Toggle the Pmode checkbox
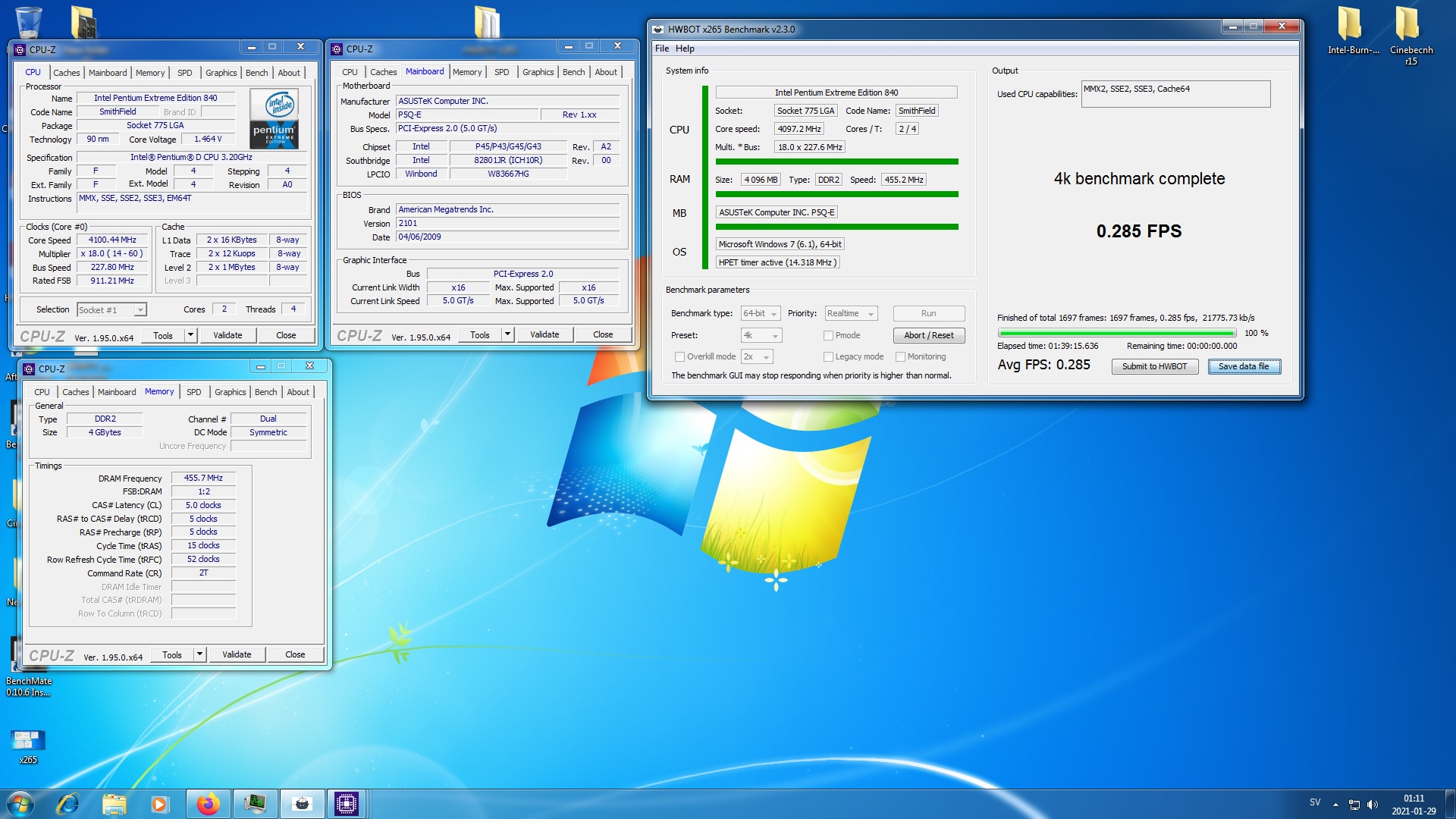1456x819 pixels. click(x=828, y=335)
